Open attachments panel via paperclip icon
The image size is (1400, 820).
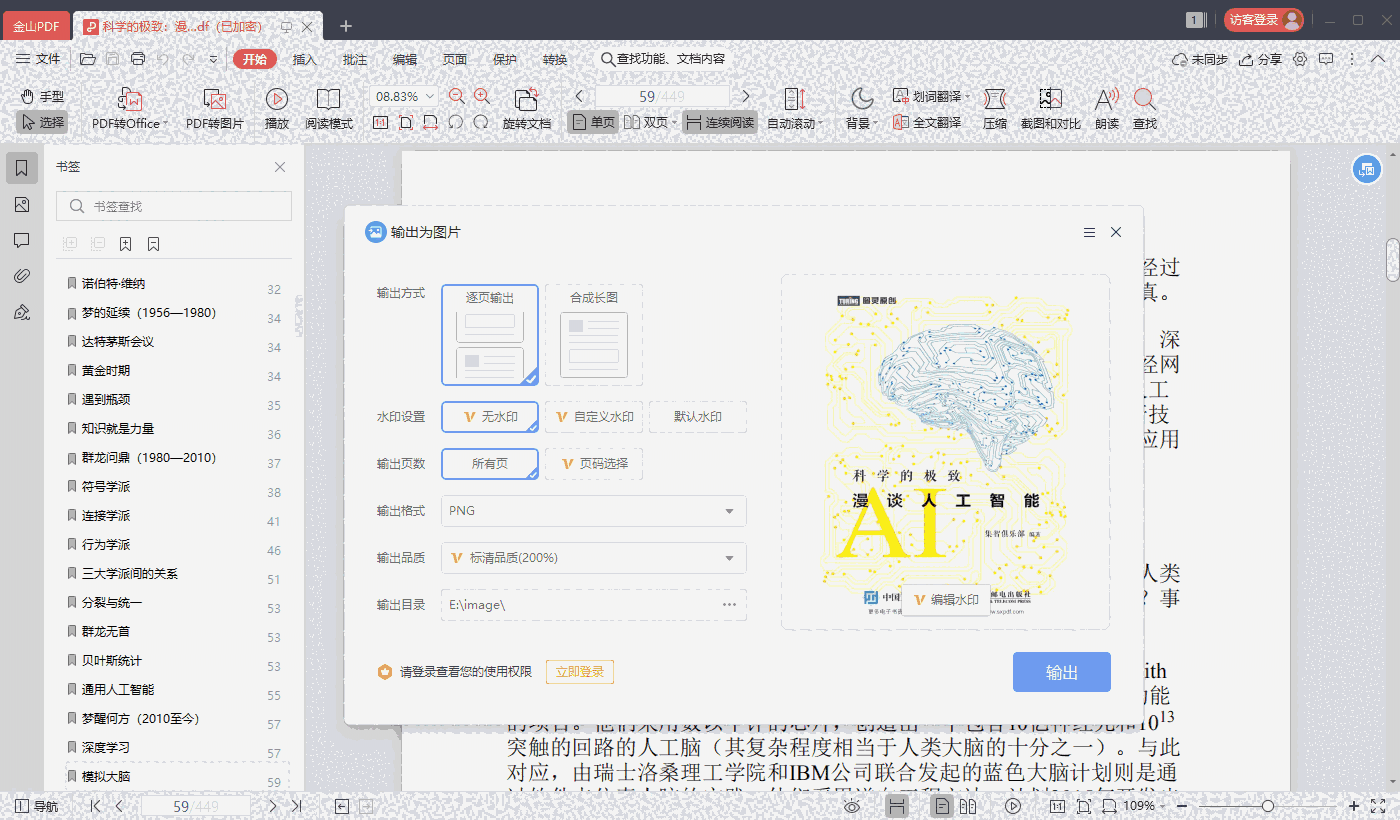22,276
